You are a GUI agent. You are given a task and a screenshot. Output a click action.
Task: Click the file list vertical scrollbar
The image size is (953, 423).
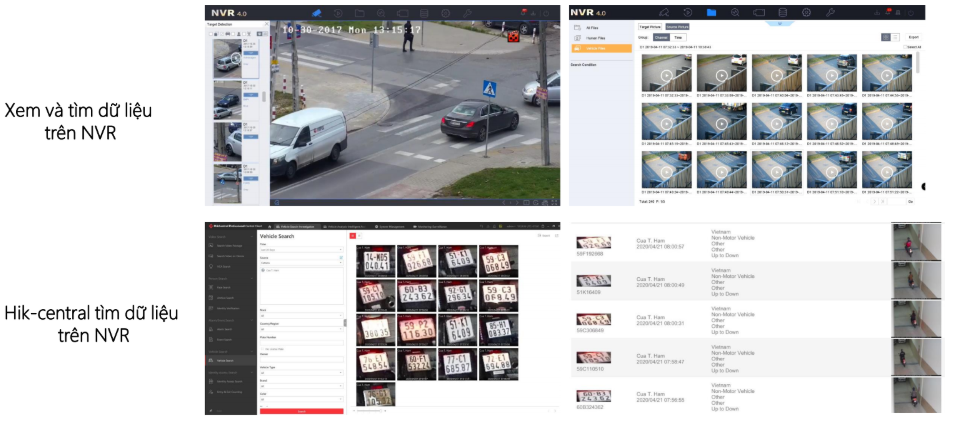click(x=917, y=62)
